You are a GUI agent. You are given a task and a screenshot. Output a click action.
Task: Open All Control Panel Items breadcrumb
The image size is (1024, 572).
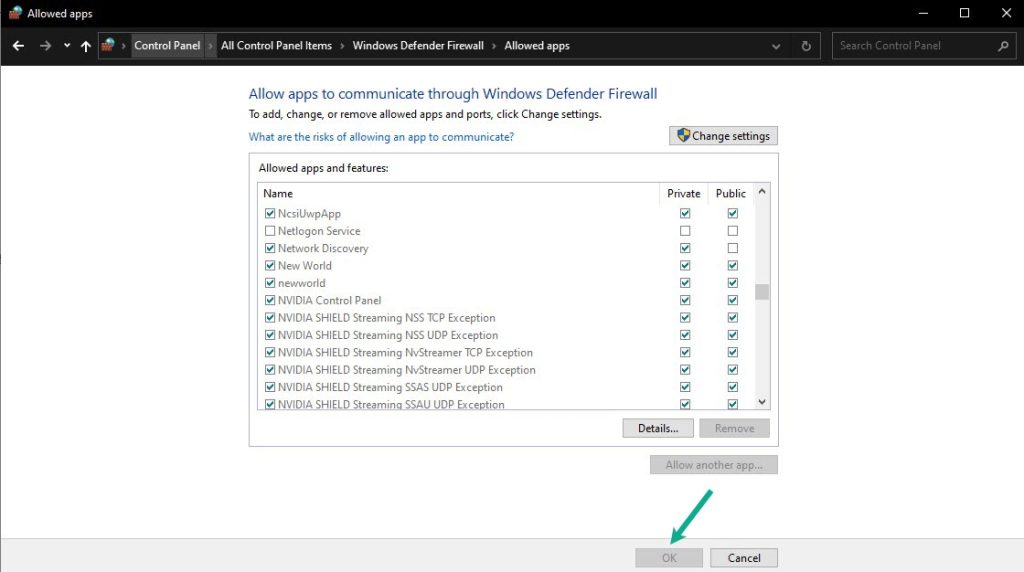[276, 46]
